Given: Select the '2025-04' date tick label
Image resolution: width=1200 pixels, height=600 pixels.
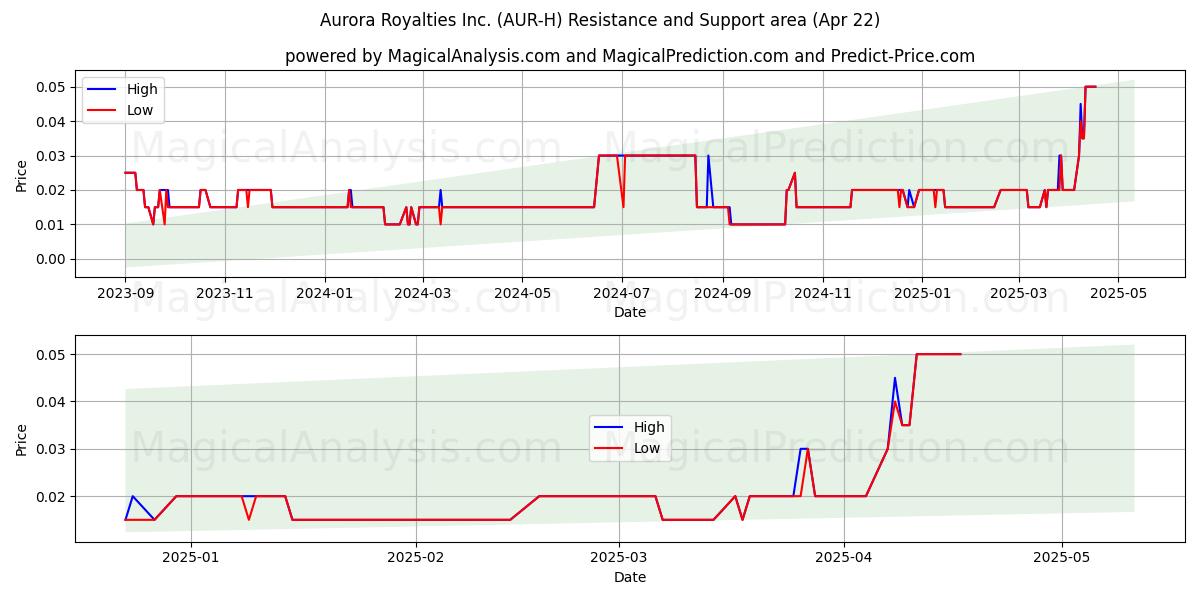Looking at the screenshot, I should [844, 559].
